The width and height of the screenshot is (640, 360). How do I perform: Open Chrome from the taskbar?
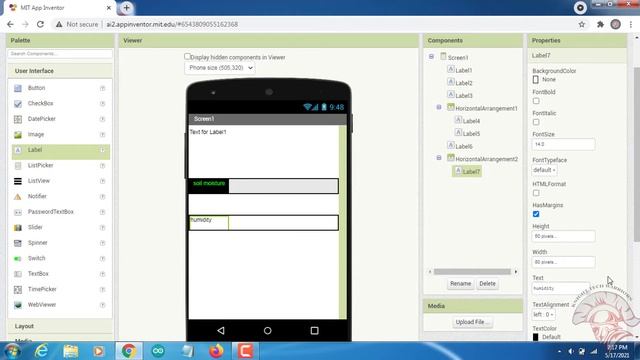[129, 351]
